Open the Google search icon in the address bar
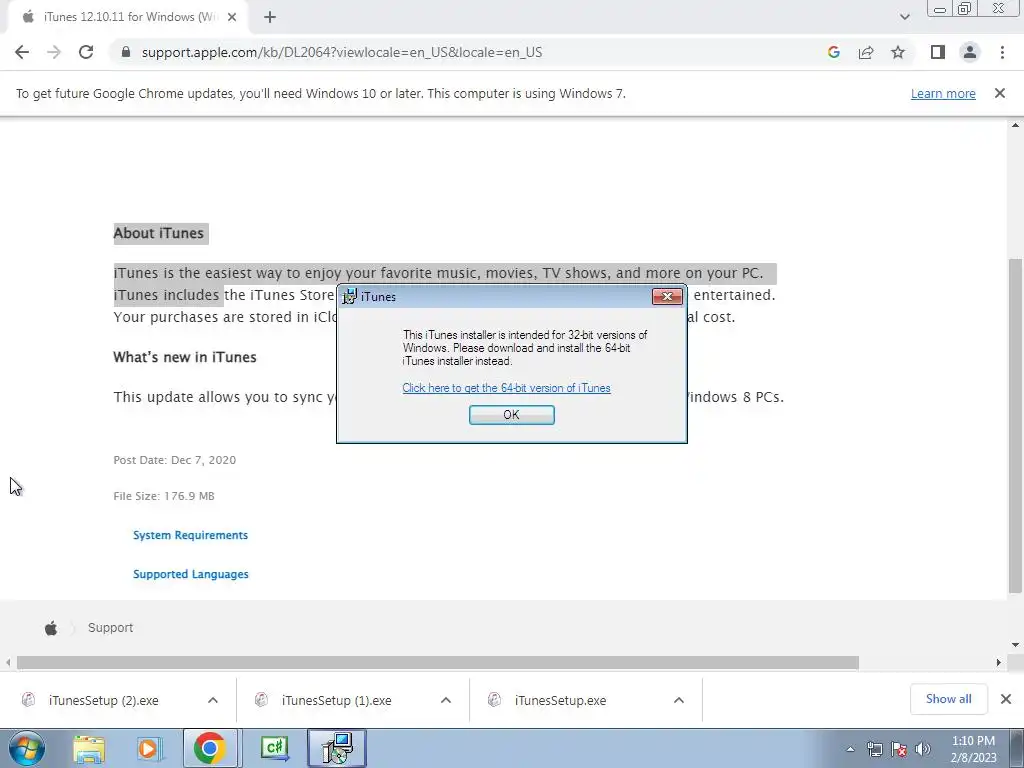 click(833, 52)
